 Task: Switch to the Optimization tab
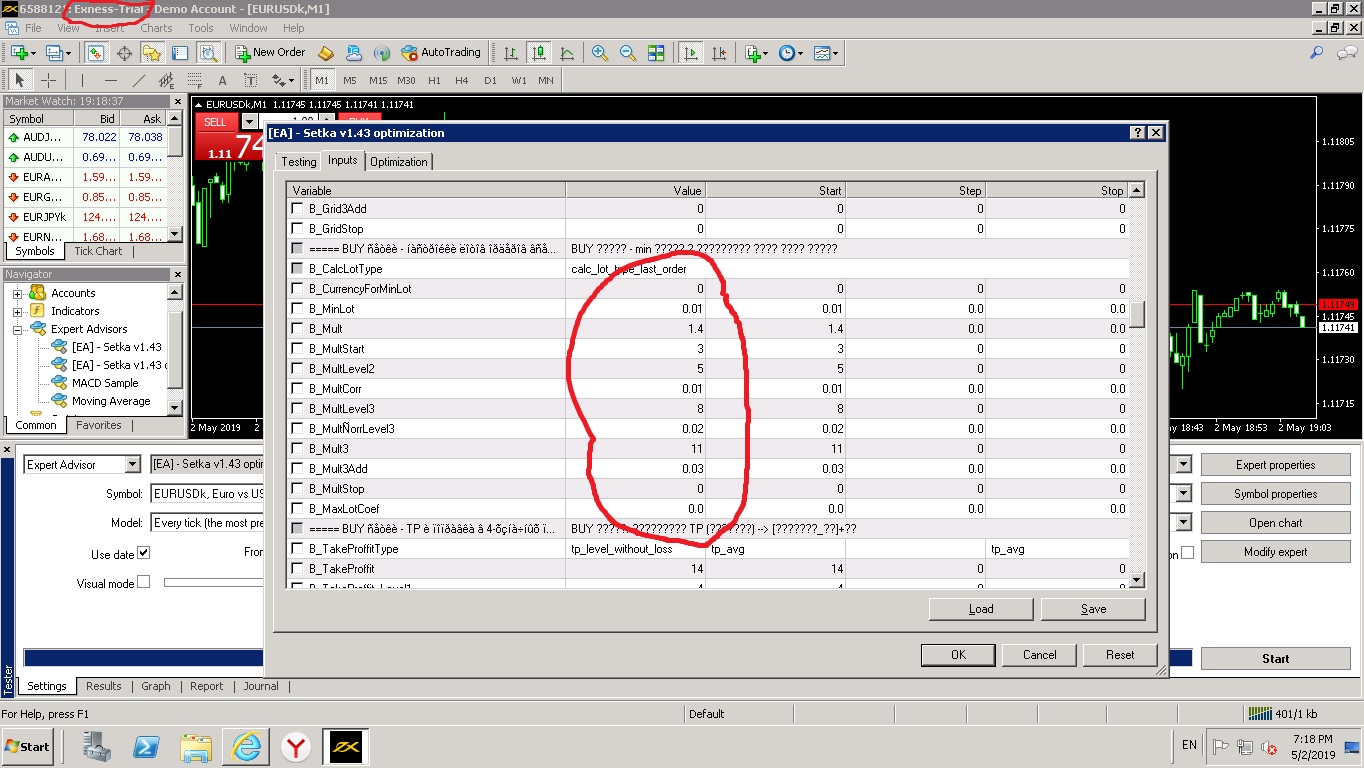(x=399, y=162)
